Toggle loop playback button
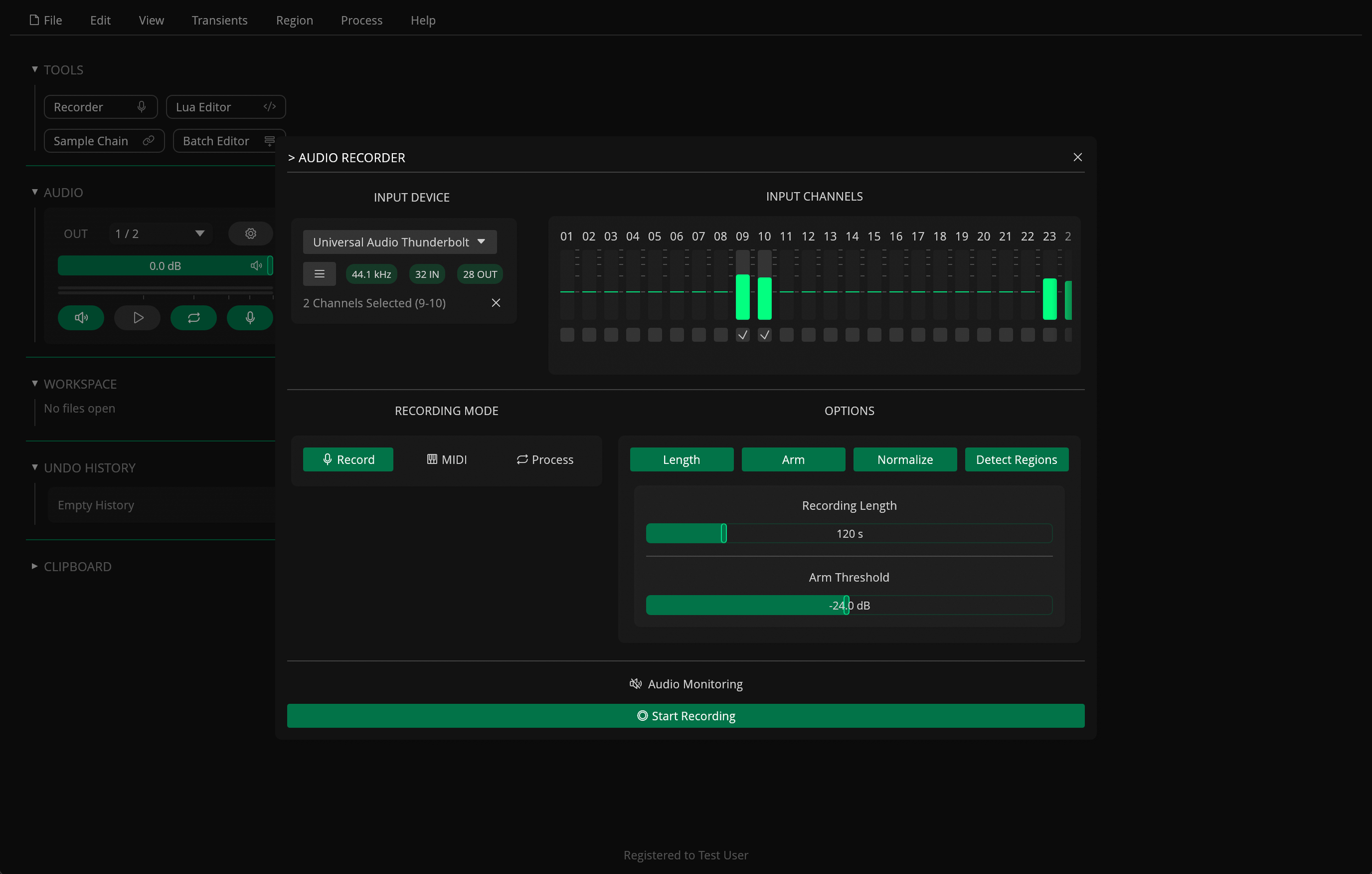The width and height of the screenshot is (1372, 874). [194, 317]
